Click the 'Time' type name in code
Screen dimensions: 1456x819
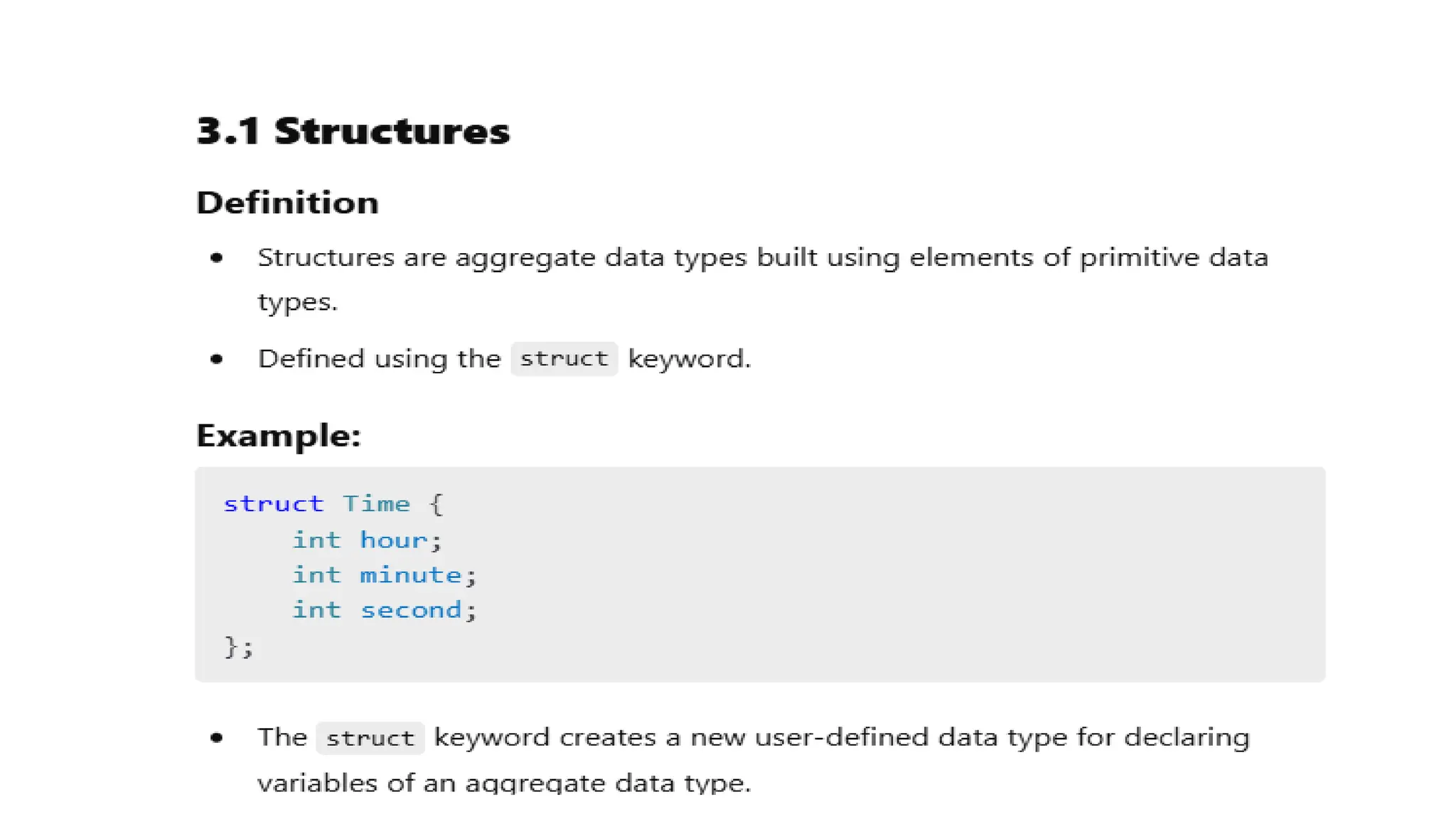376,503
